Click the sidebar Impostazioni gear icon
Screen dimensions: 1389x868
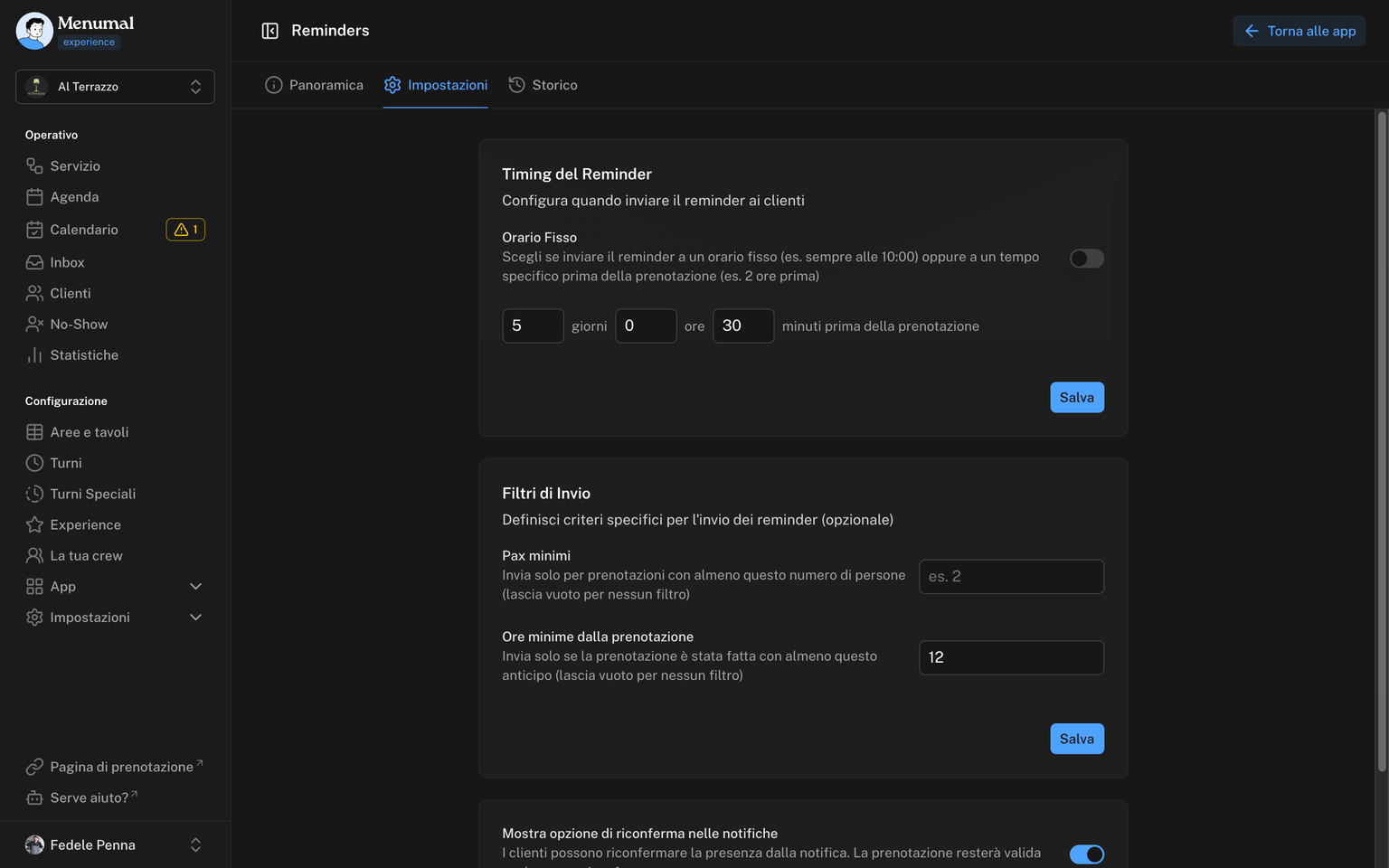(34, 618)
